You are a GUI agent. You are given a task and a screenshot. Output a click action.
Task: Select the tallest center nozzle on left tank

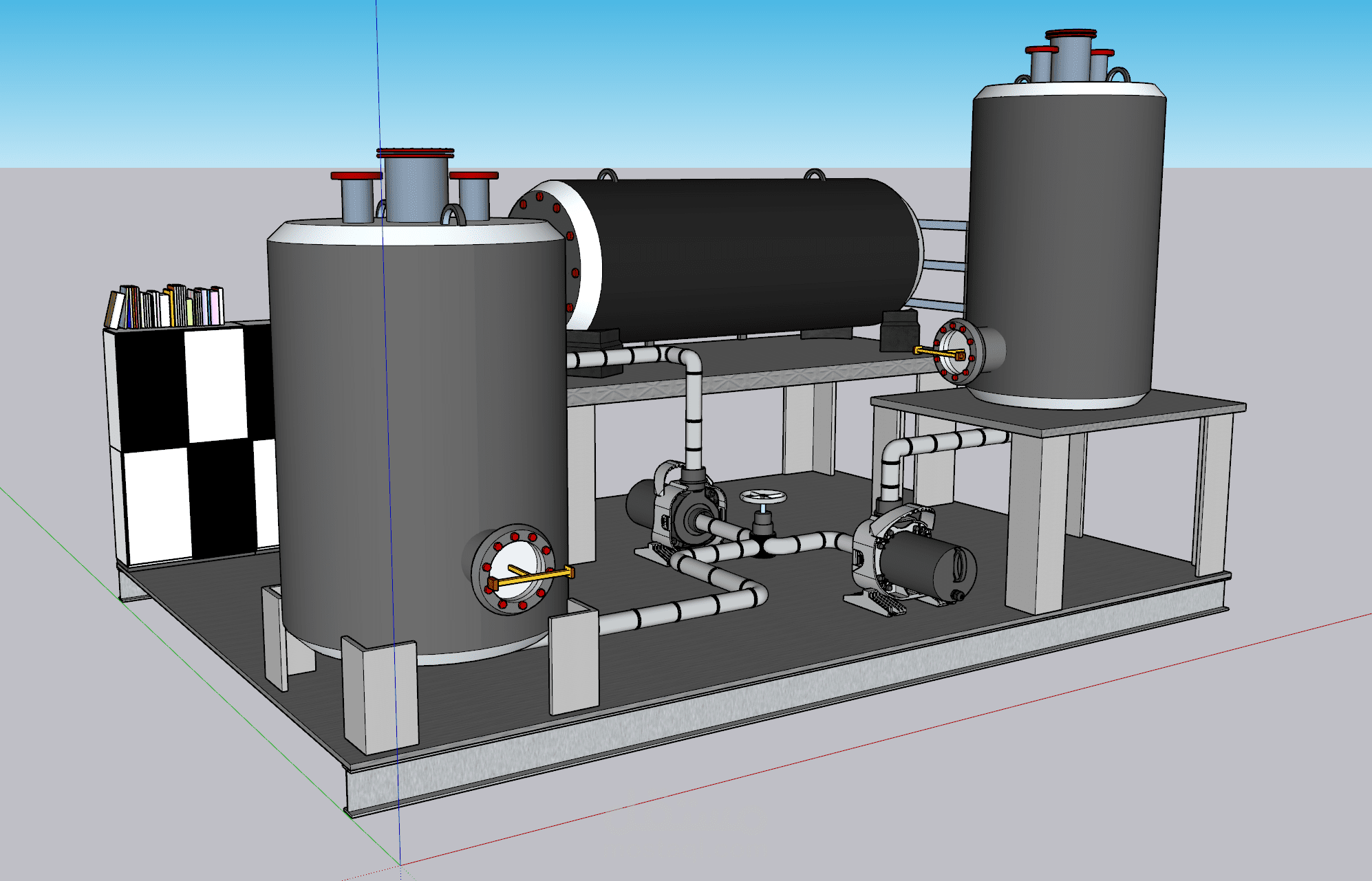[415, 186]
